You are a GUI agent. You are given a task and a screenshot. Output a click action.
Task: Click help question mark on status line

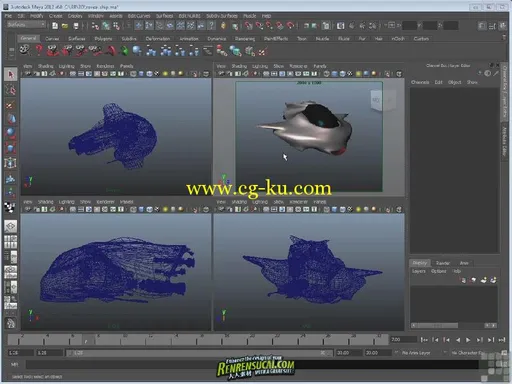211,26
